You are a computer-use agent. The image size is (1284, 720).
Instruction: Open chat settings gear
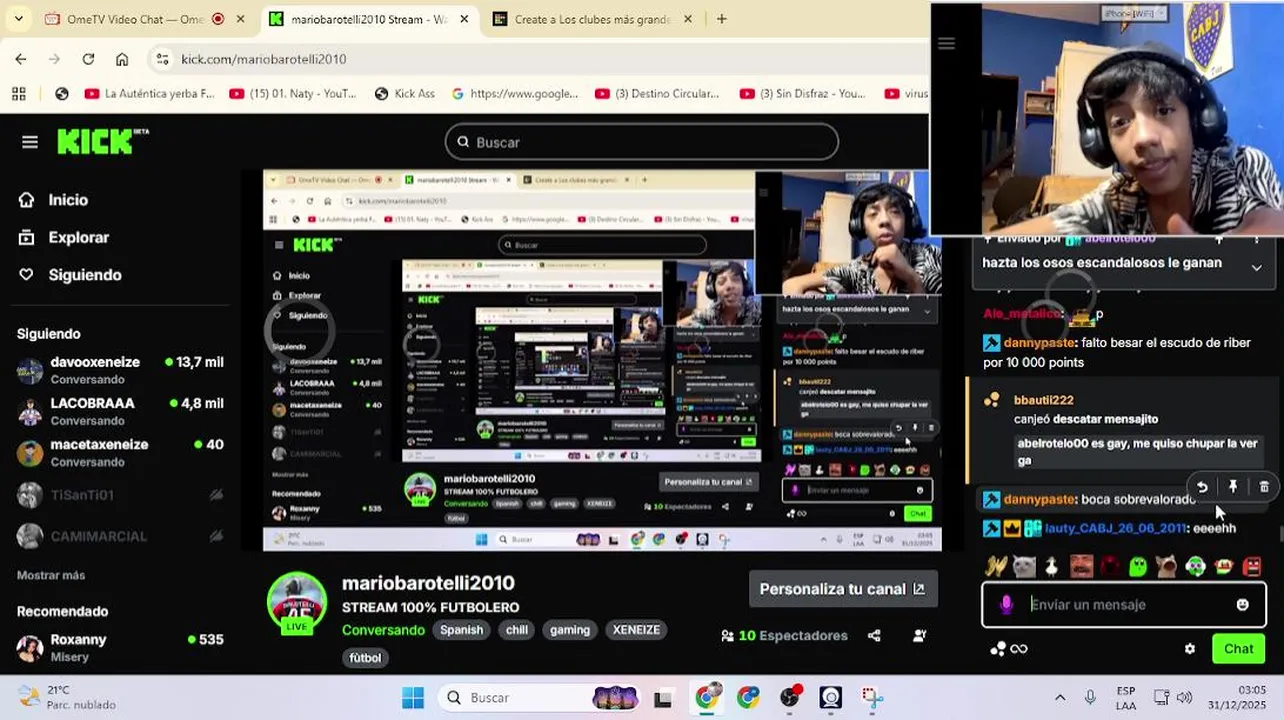pos(1190,649)
